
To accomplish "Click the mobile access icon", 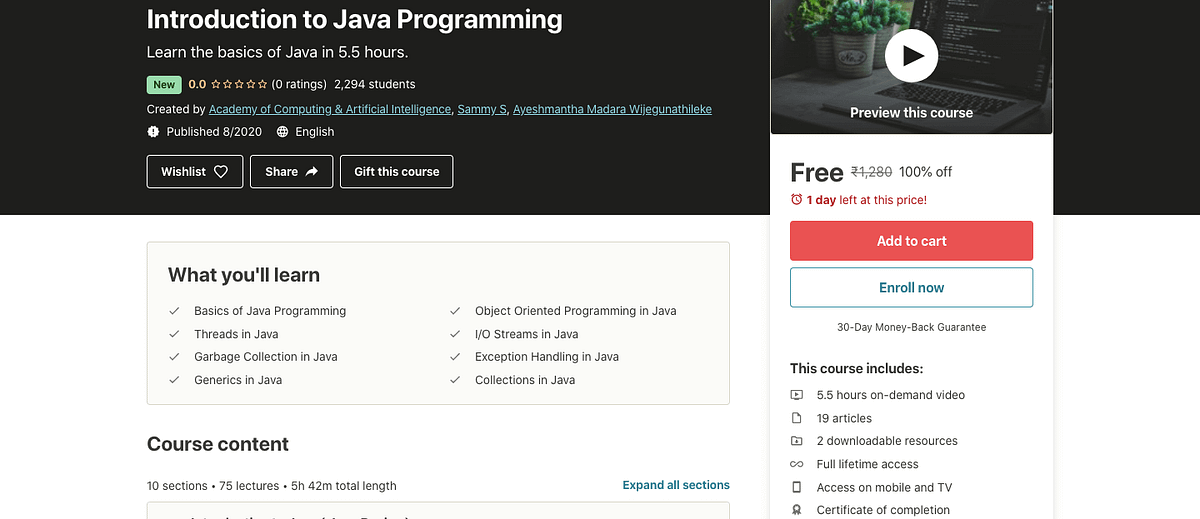I will pos(797,487).
